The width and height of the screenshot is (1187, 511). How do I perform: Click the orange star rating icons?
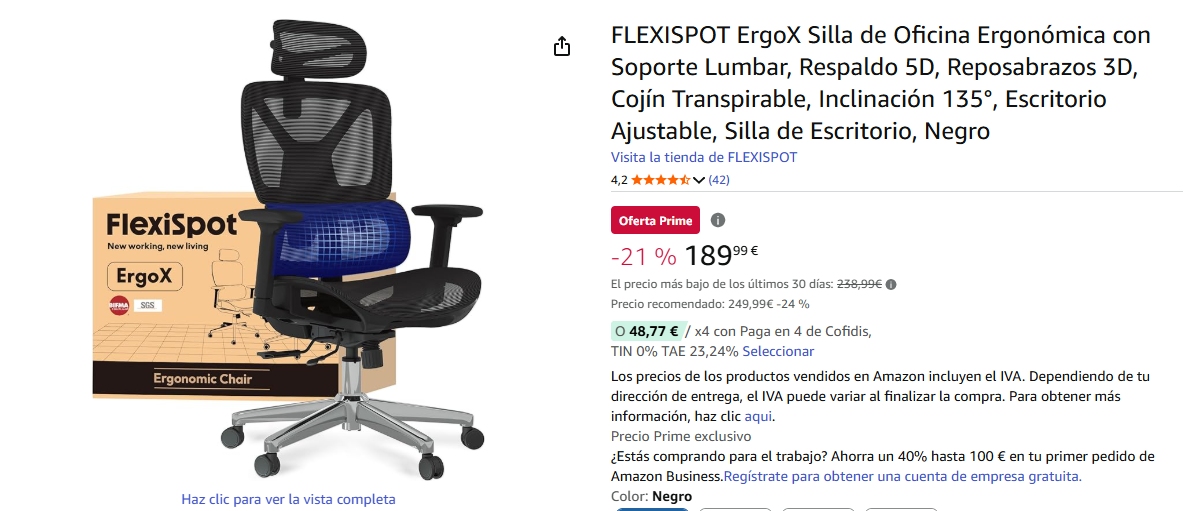pyautogui.click(x=660, y=180)
